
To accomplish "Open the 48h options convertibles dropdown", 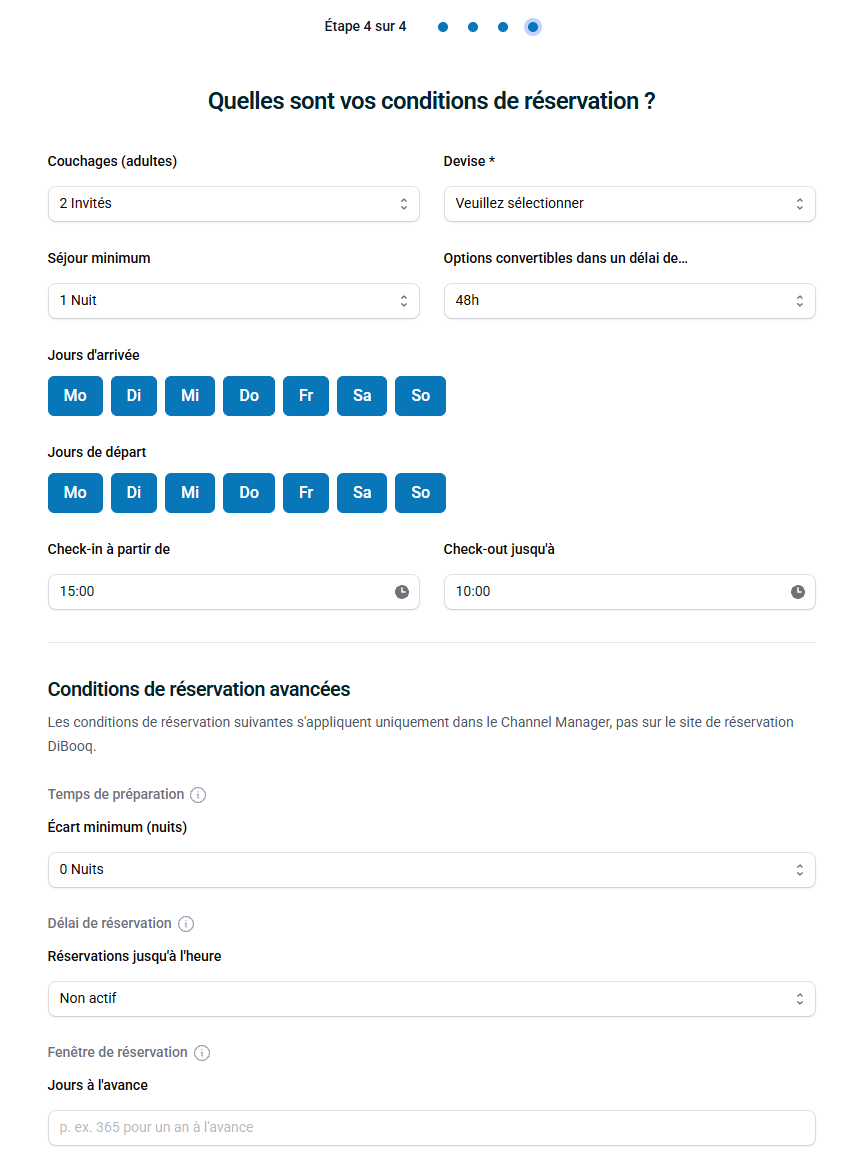I will click(x=630, y=301).
